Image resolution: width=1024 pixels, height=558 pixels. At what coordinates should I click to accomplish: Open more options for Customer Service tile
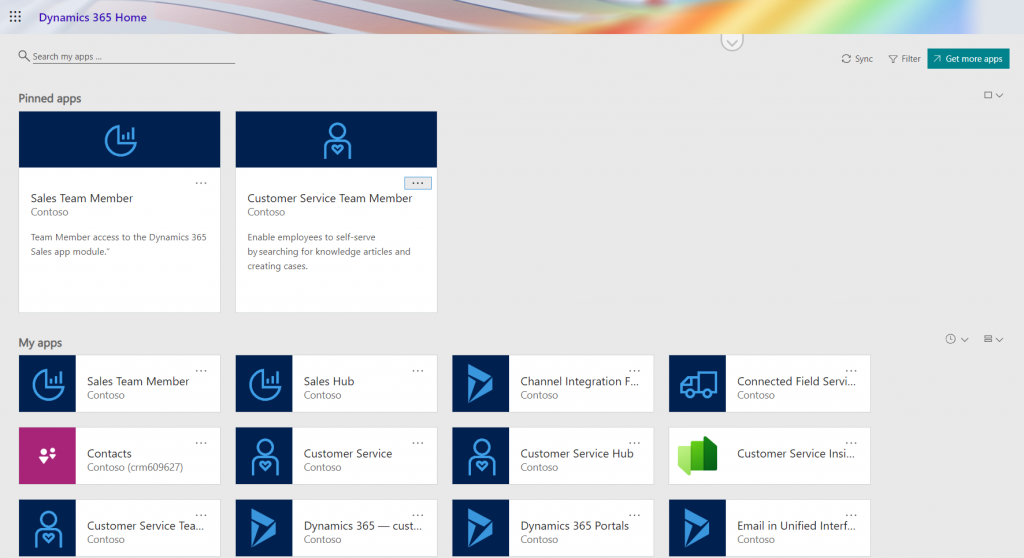[x=418, y=443]
